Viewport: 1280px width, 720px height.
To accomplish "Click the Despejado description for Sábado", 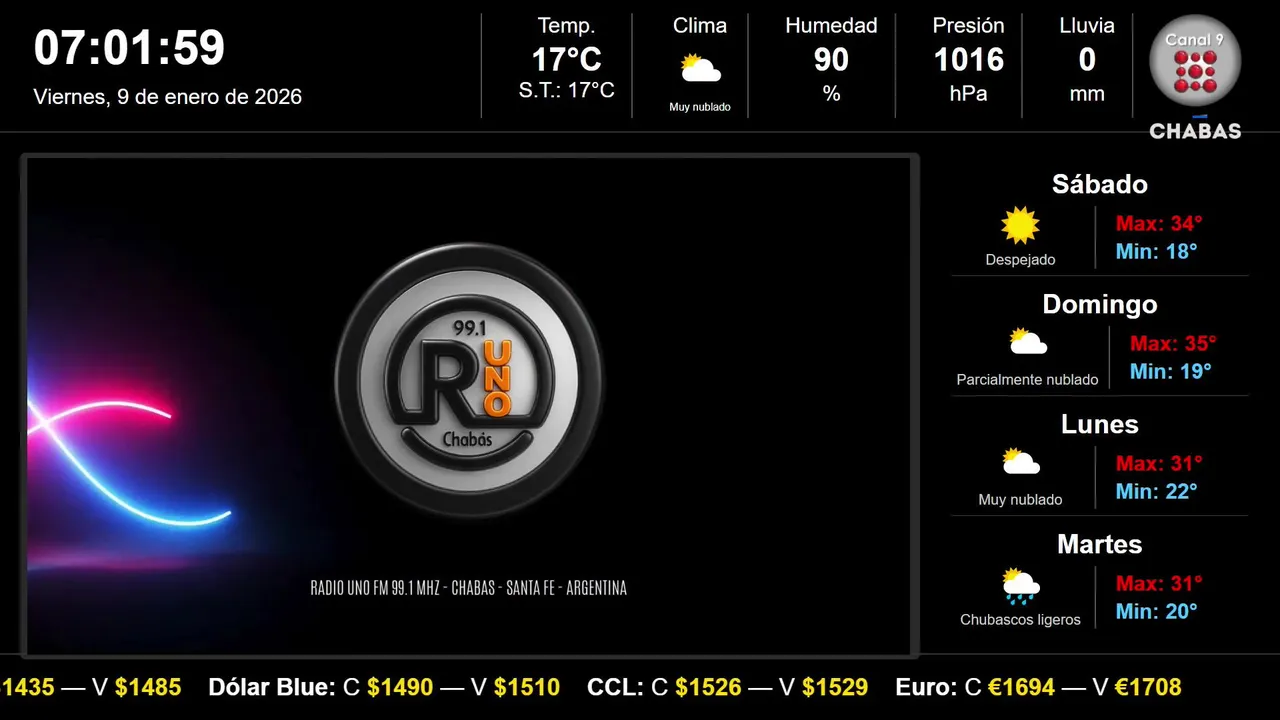I will pos(1020,260).
